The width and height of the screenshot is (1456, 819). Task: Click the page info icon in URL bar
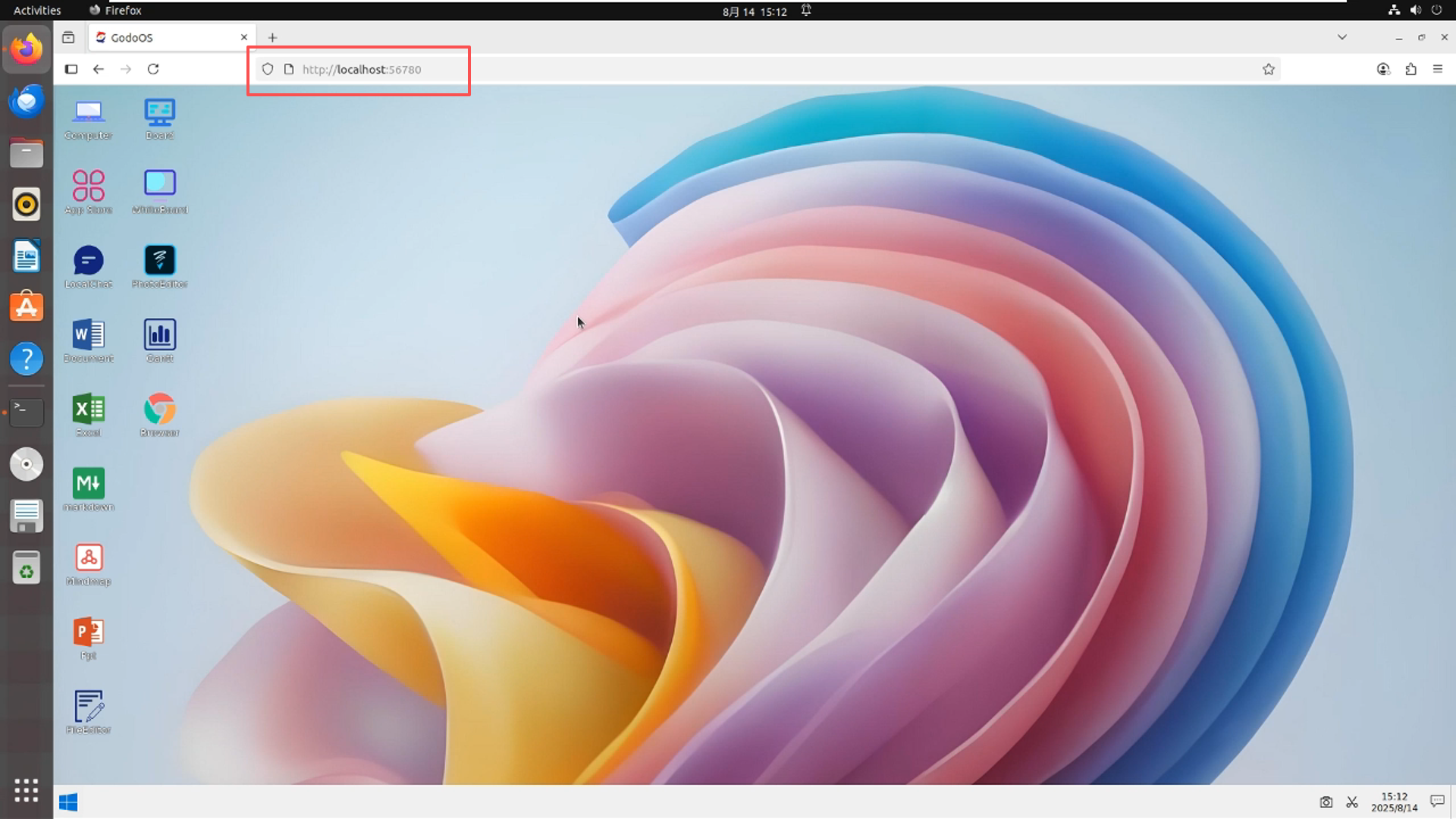pyautogui.click(x=289, y=69)
